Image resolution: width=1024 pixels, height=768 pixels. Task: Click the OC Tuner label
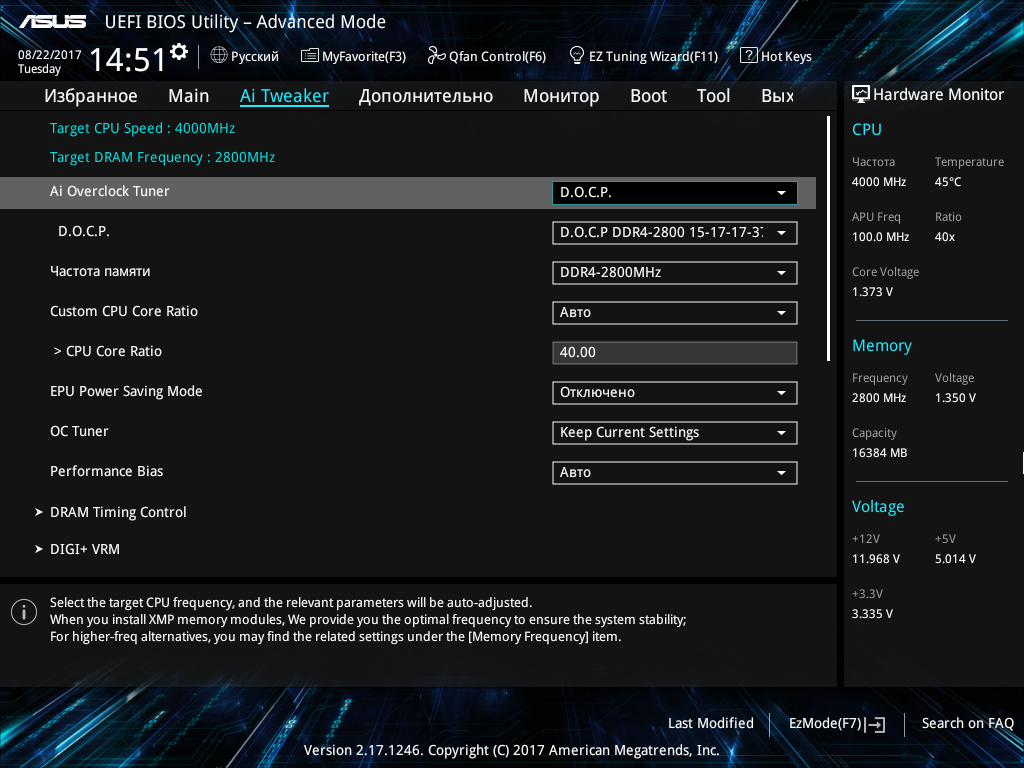(x=79, y=431)
